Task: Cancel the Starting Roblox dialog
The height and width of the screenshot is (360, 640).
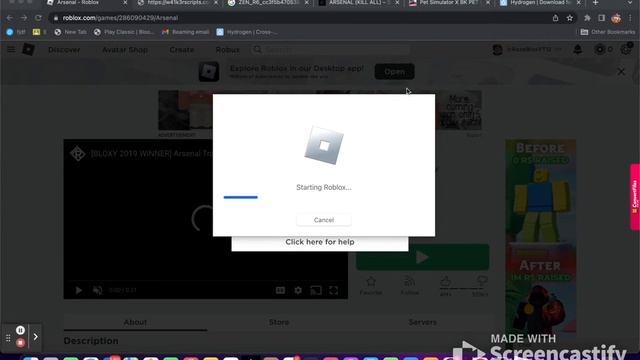Action: coord(324,220)
